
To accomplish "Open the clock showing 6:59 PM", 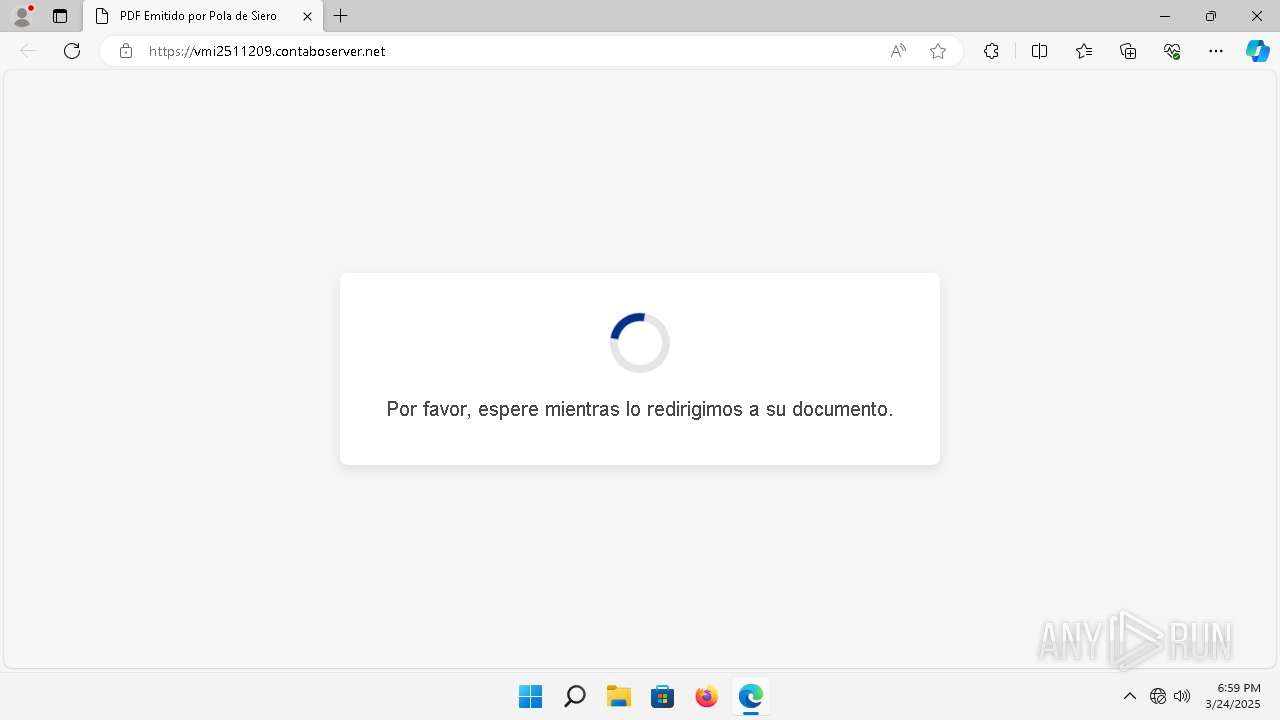I will 1233,696.
